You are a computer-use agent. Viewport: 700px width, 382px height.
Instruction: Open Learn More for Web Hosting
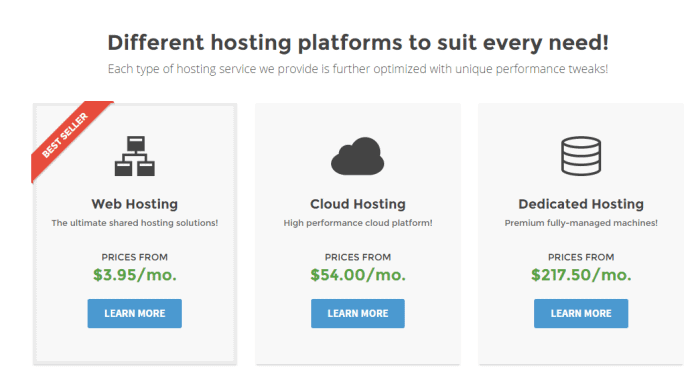coord(135,313)
